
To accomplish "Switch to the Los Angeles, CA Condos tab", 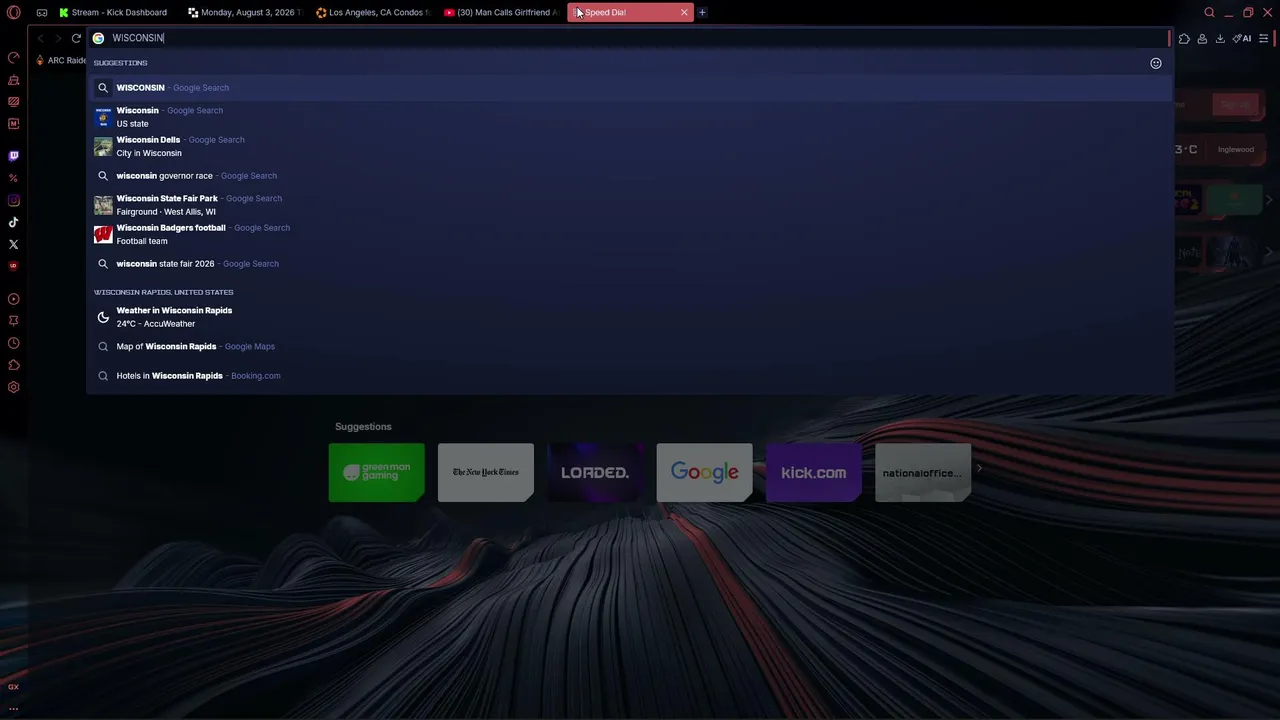I will [373, 13].
